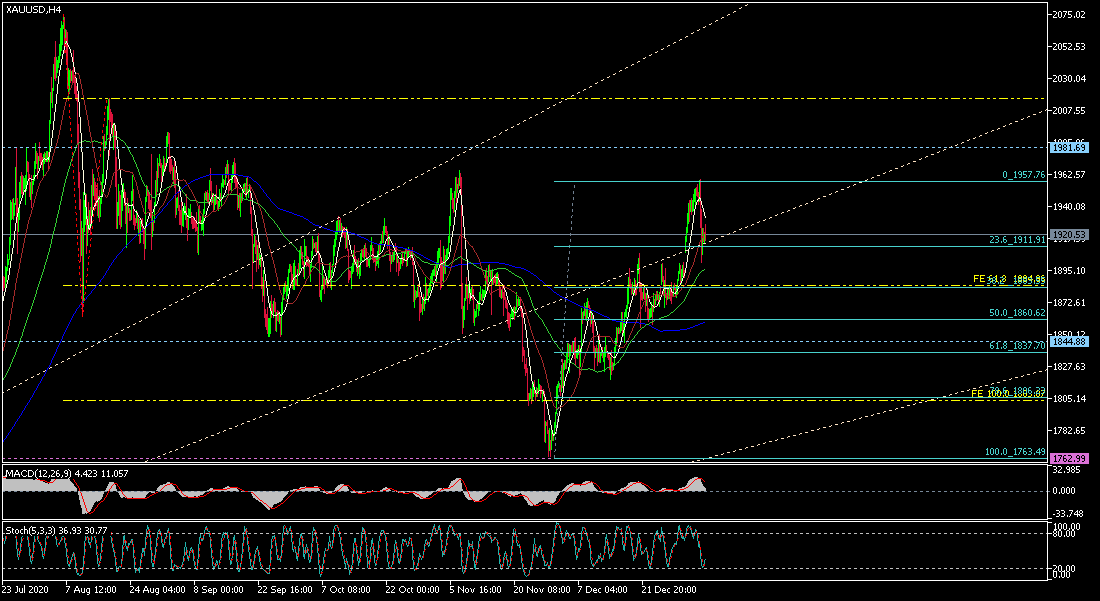Click the XAUUSD,H4 chart title label

32,9
